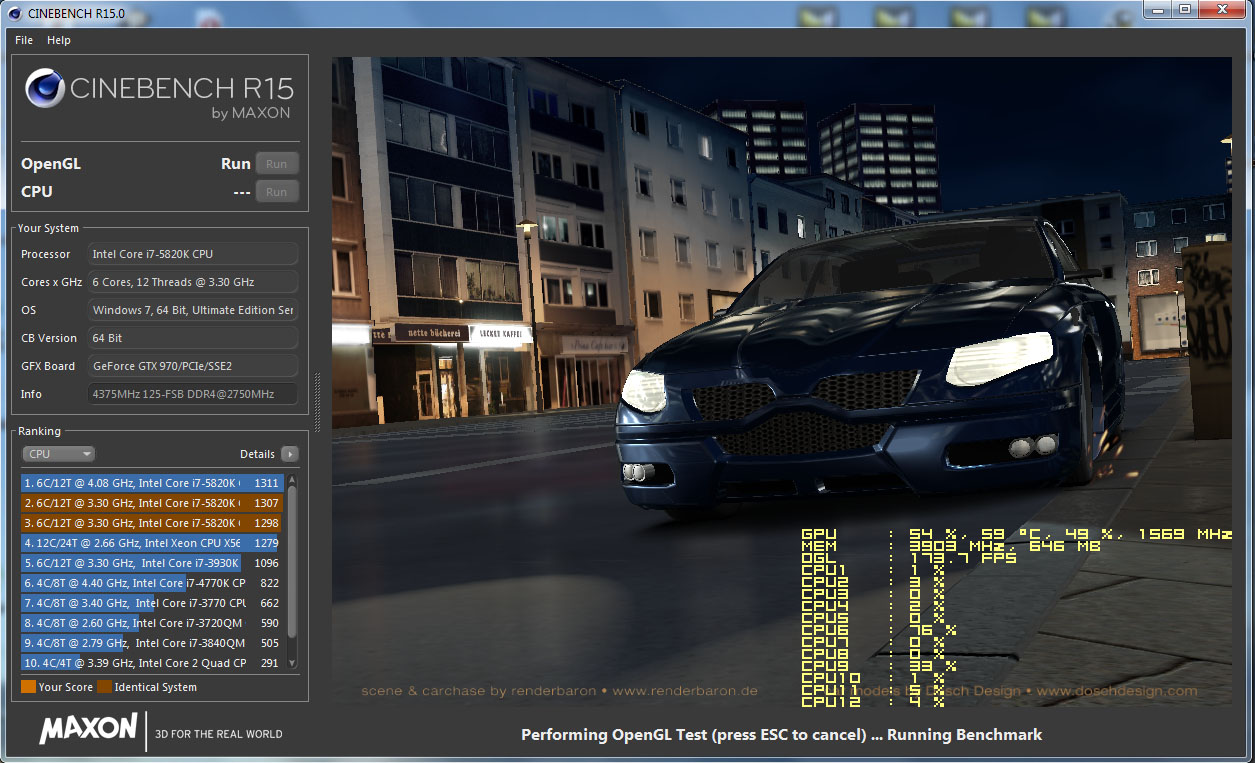Select ranking row 9 i7-3840QM 505
The image size is (1255, 763).
pos(152,643)
